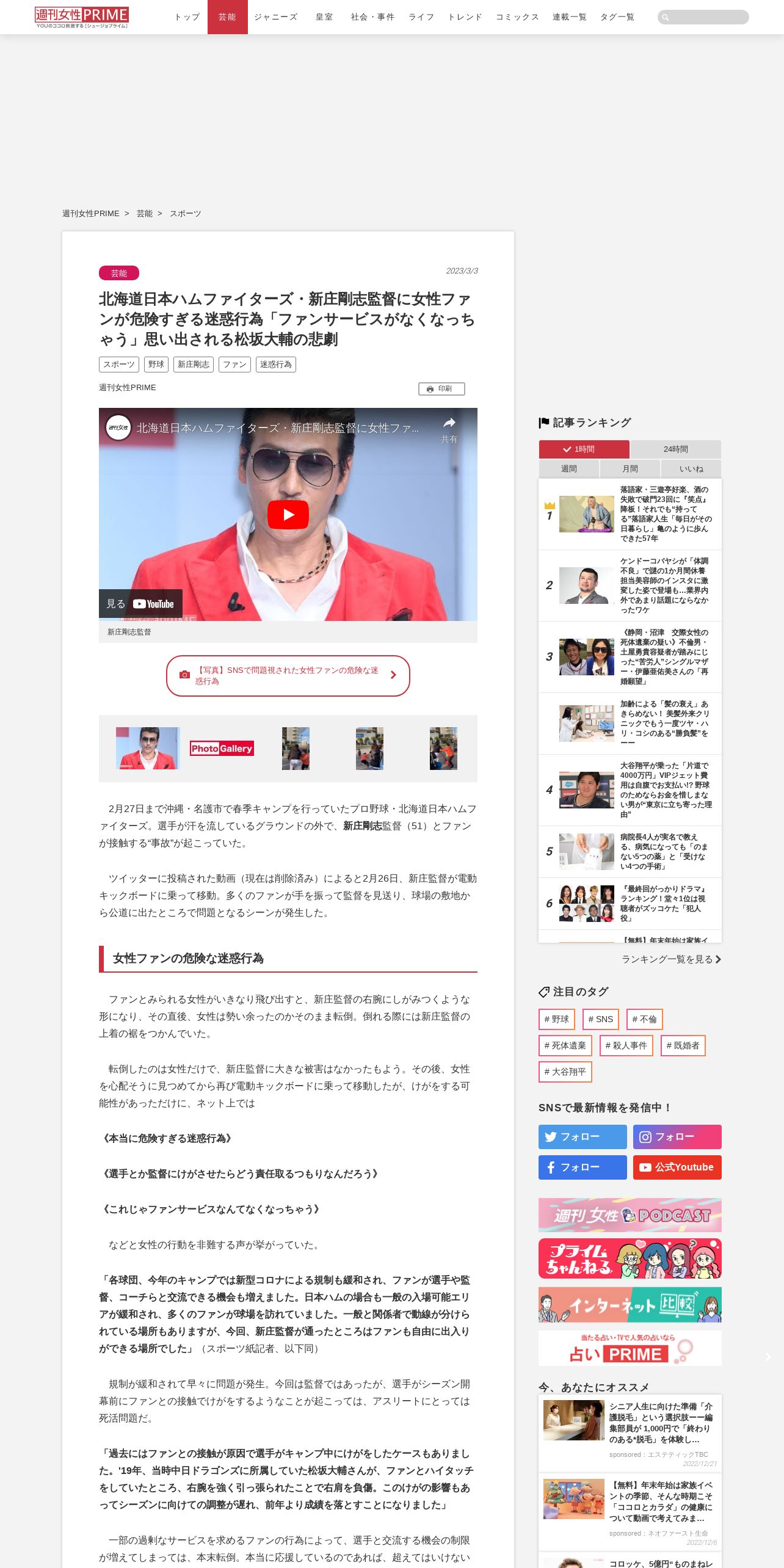784x1568 pixels.
Task: Click the # 死体遺棄 tag
Action: click(565, 1045)
